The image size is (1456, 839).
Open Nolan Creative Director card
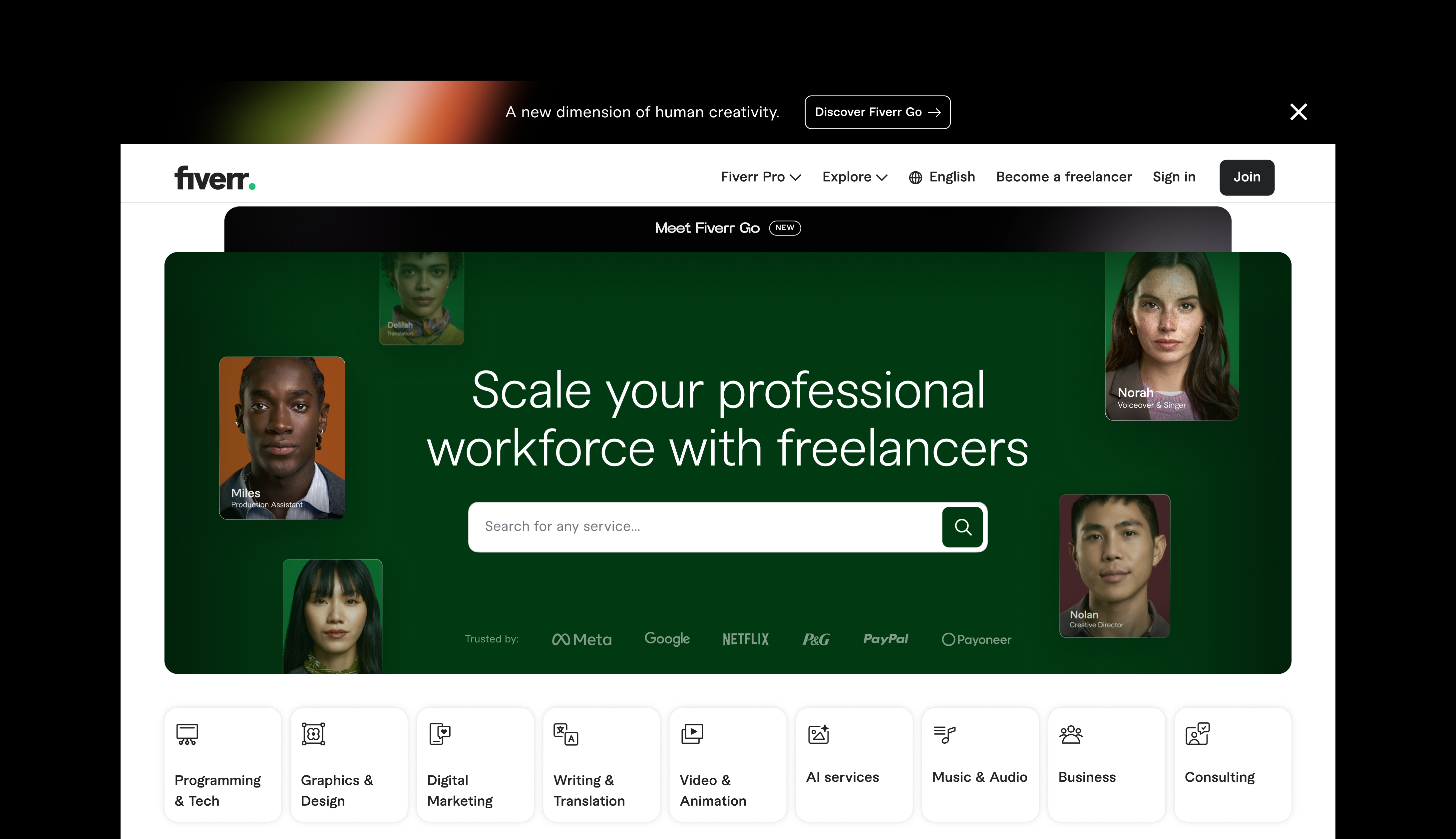coord(1114,565)
